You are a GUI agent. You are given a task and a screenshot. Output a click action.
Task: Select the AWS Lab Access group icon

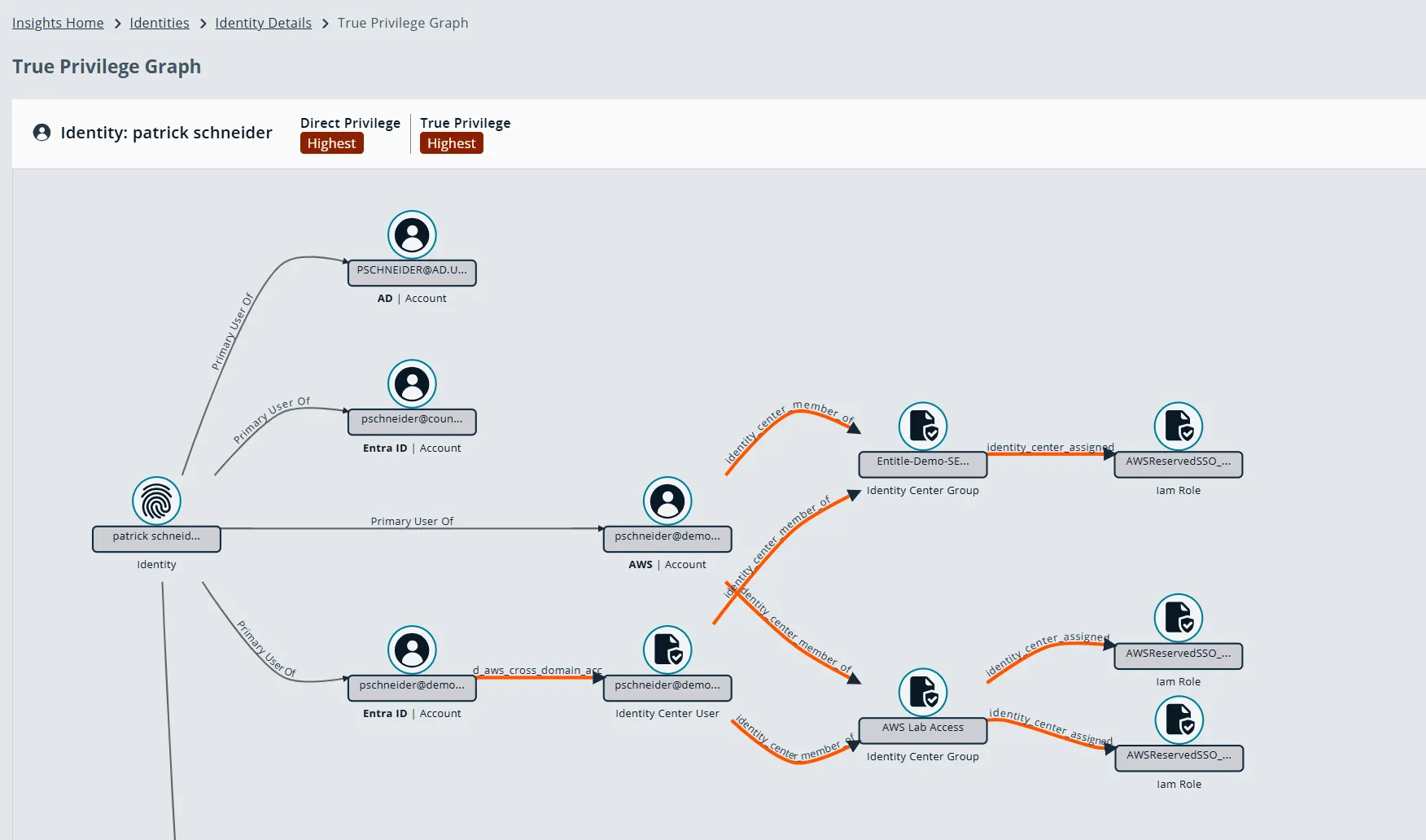[923, 693]
